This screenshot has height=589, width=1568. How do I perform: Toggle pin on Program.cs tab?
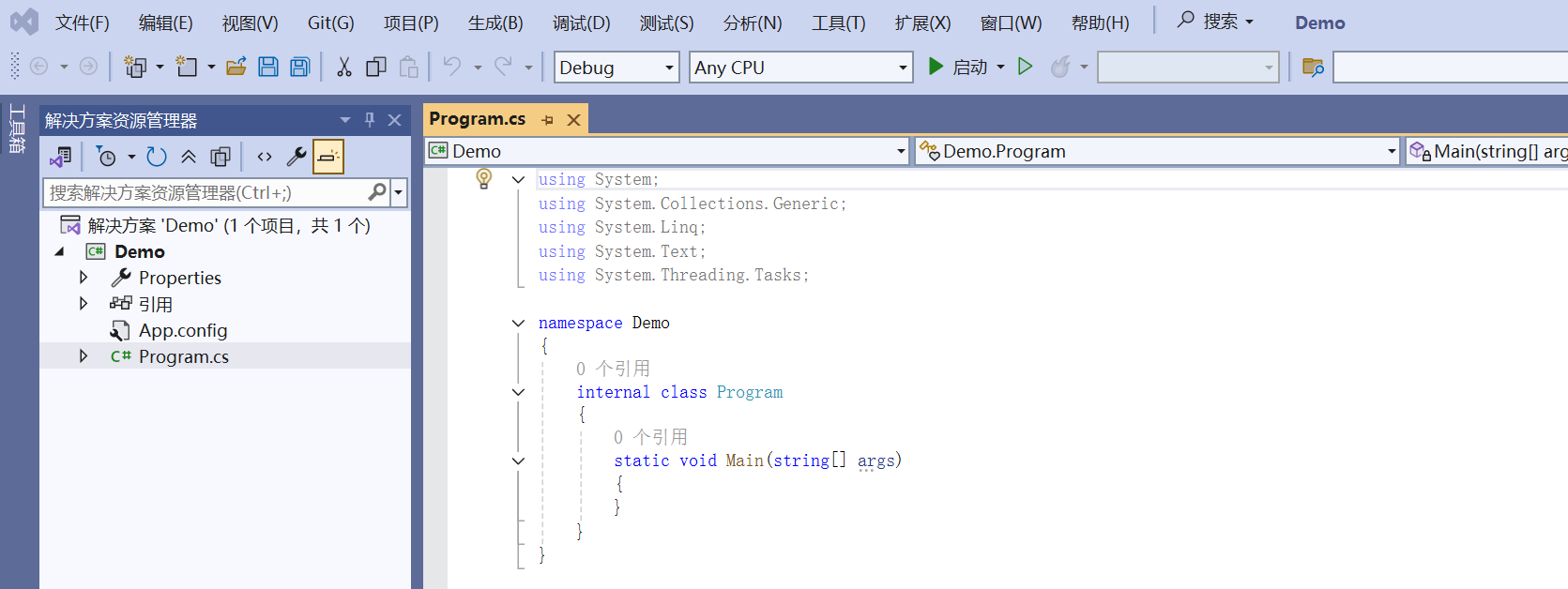pyautogui.click(x=548, y=120)
